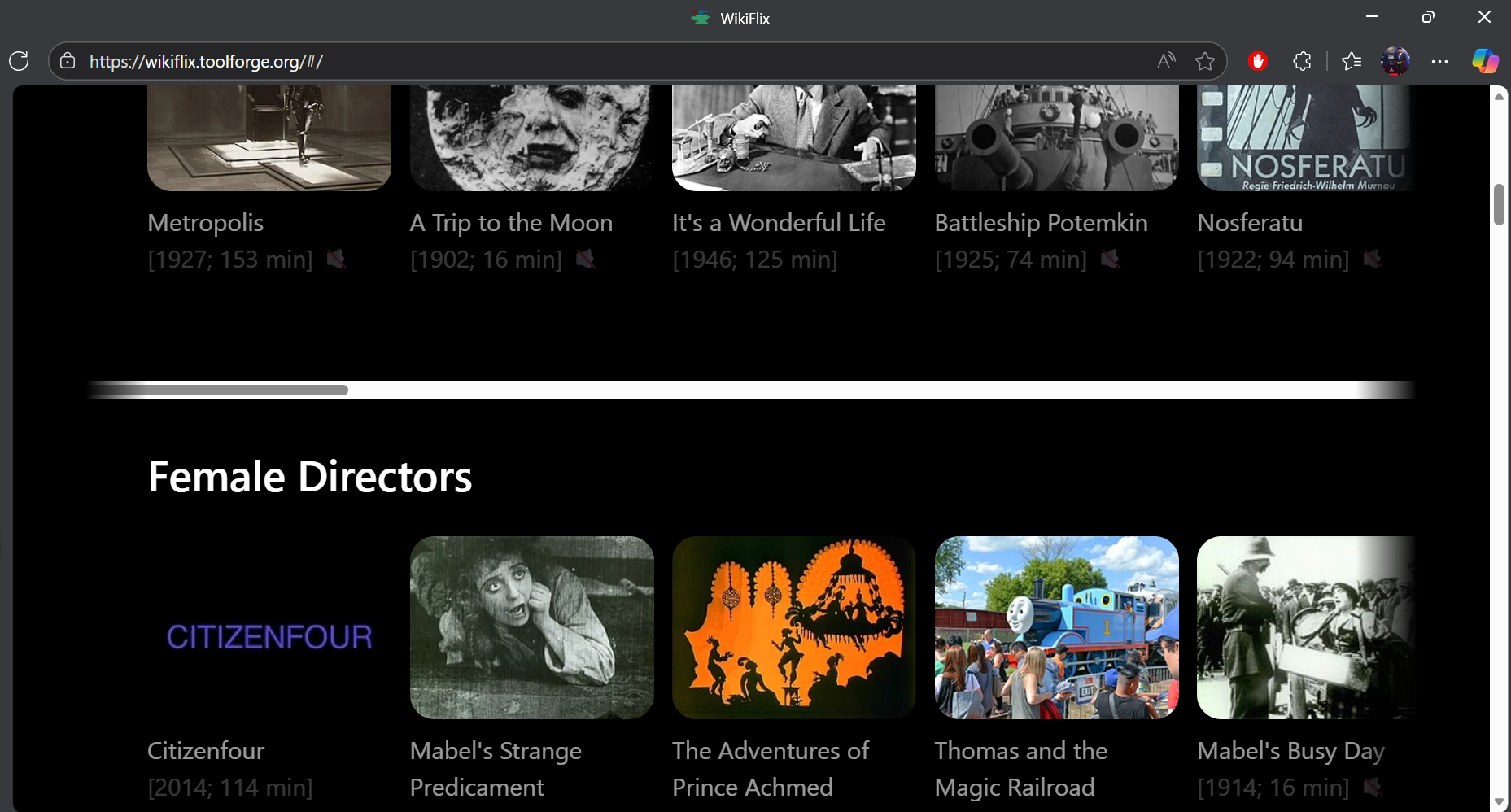Select the Citizenfour title

206,751
